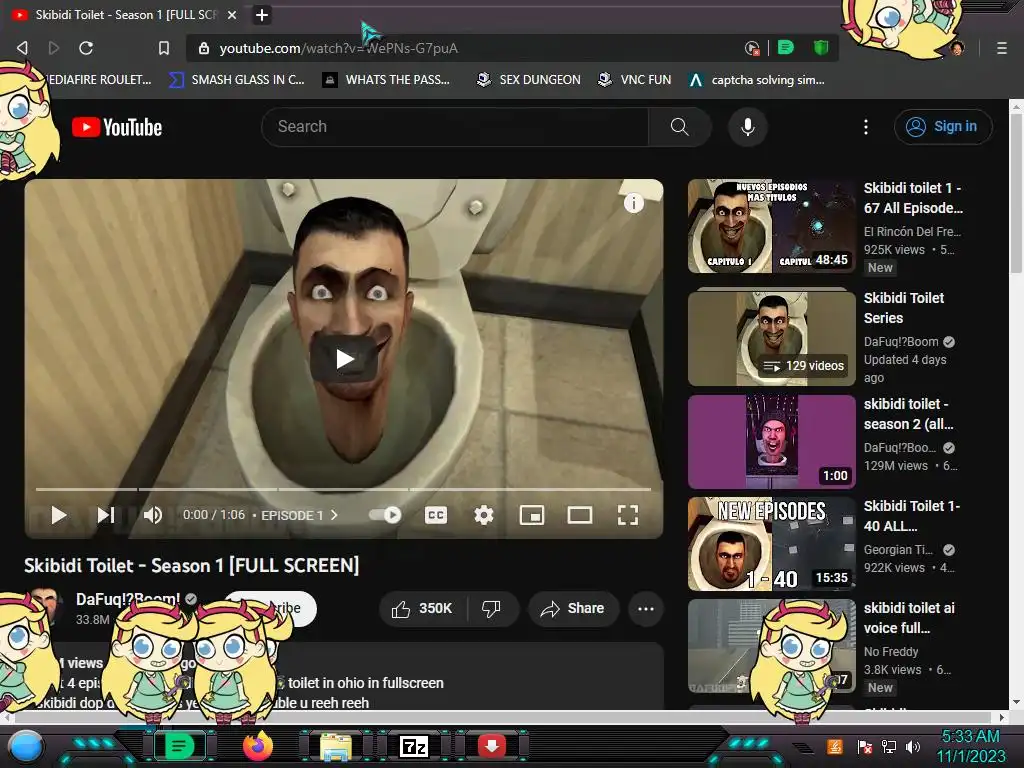Click the bookmark page icon
Viewport: 1024px width, 768px height.
click(x=164, y=48)
